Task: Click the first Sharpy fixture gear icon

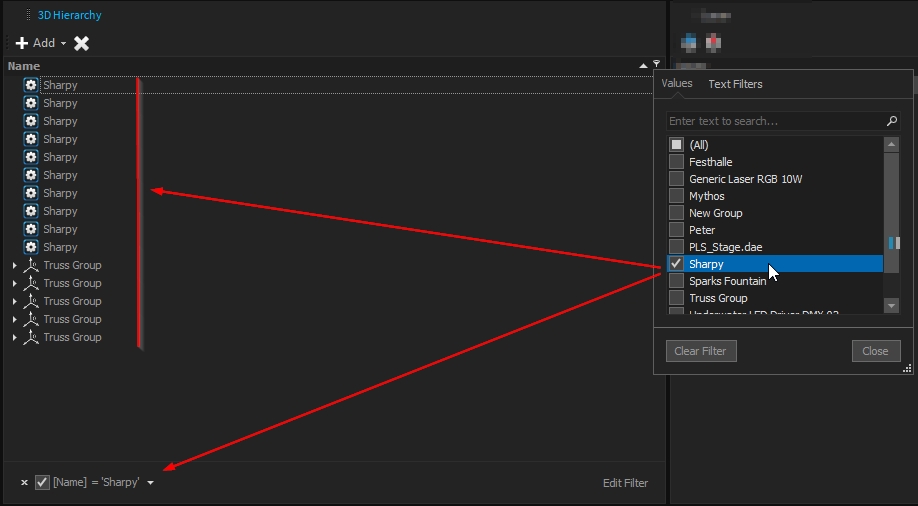Action: coord(31,85)
